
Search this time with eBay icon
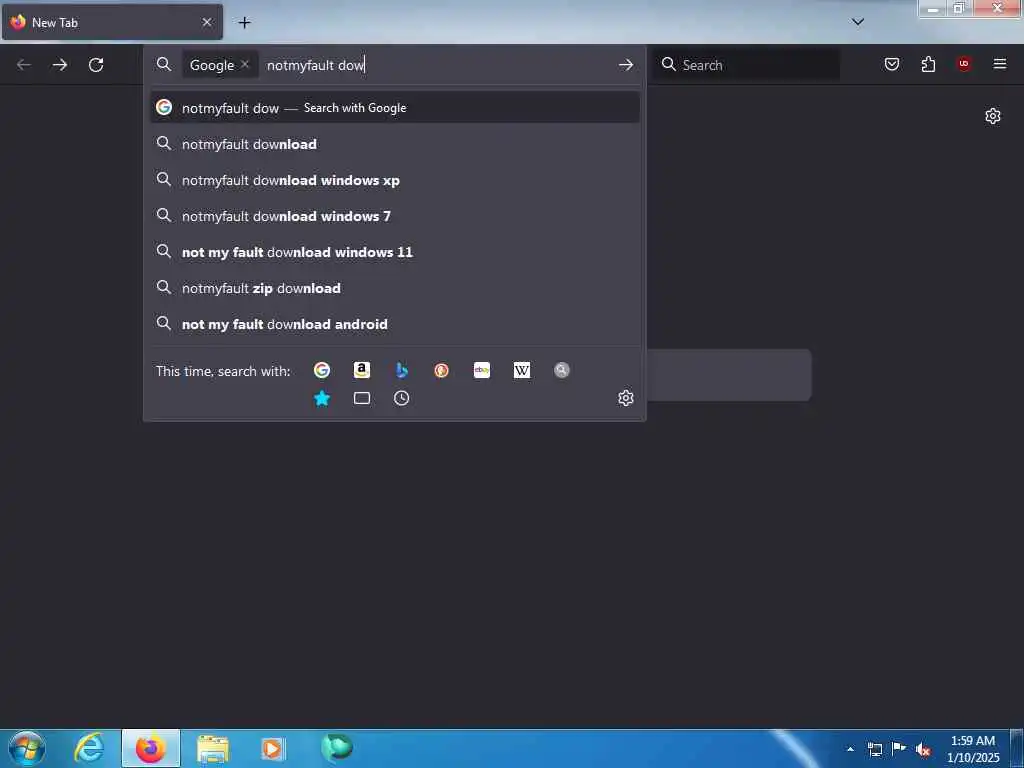coord(482,370)
